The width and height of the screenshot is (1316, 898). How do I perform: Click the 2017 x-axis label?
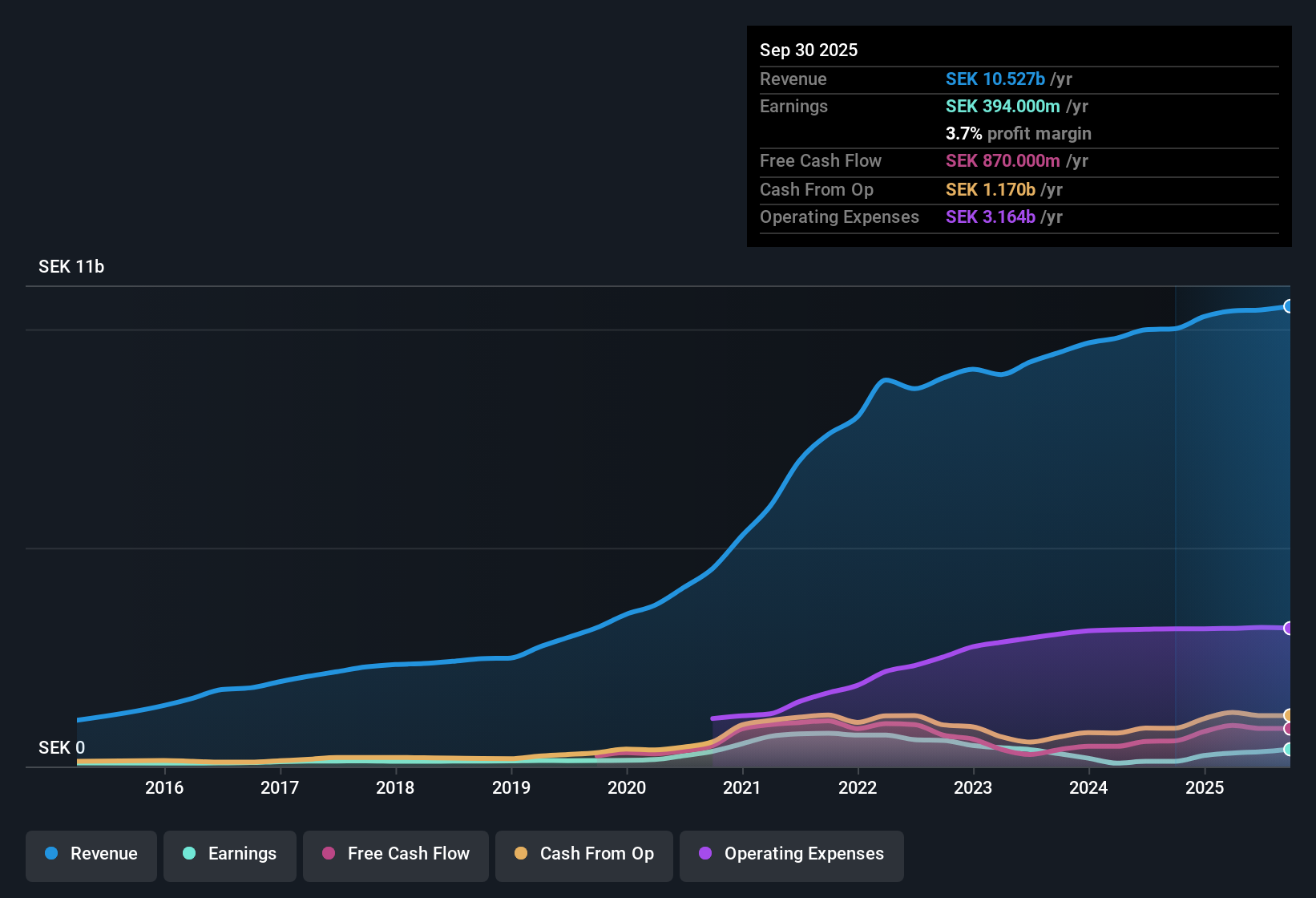[280, 787]
